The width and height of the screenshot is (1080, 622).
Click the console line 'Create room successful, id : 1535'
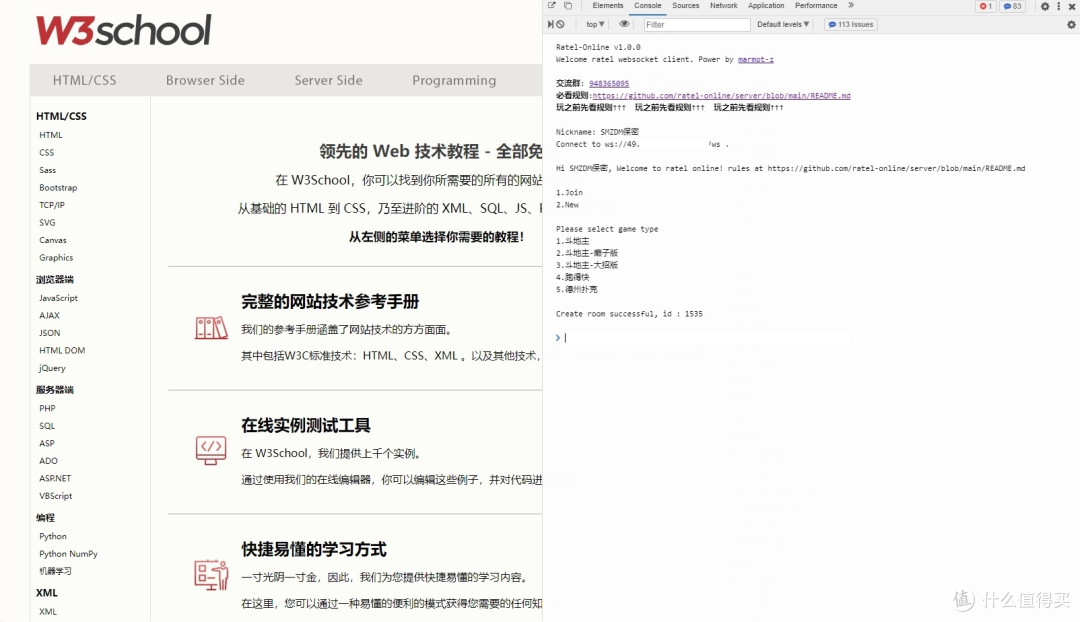629,314
